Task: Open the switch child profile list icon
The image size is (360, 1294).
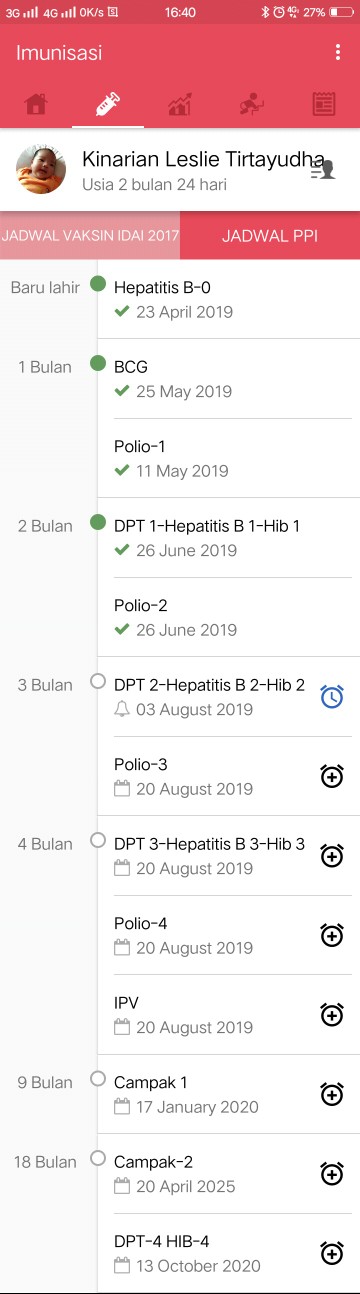Action: [x=322, y=170]
